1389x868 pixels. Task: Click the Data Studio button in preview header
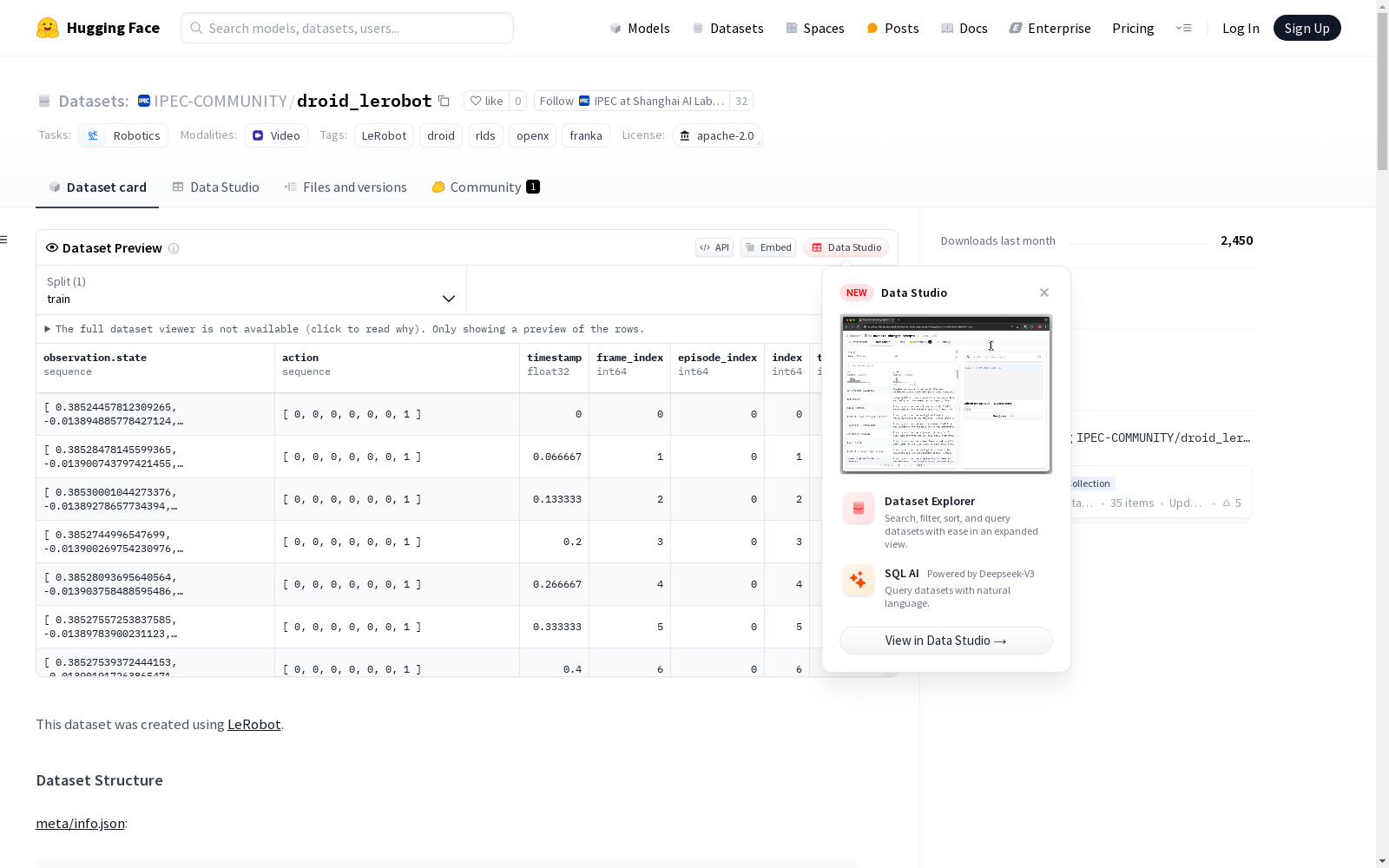[x=846, y=247]
